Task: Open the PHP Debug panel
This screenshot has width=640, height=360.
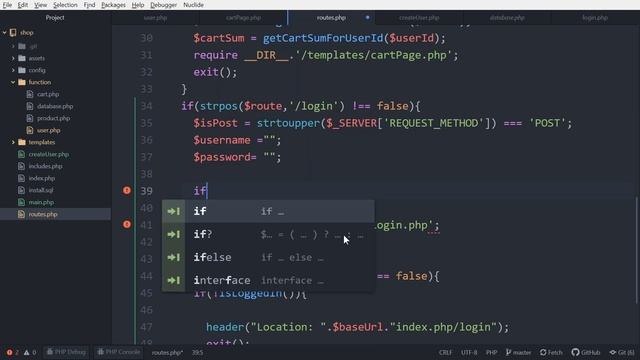Action: 66,352
